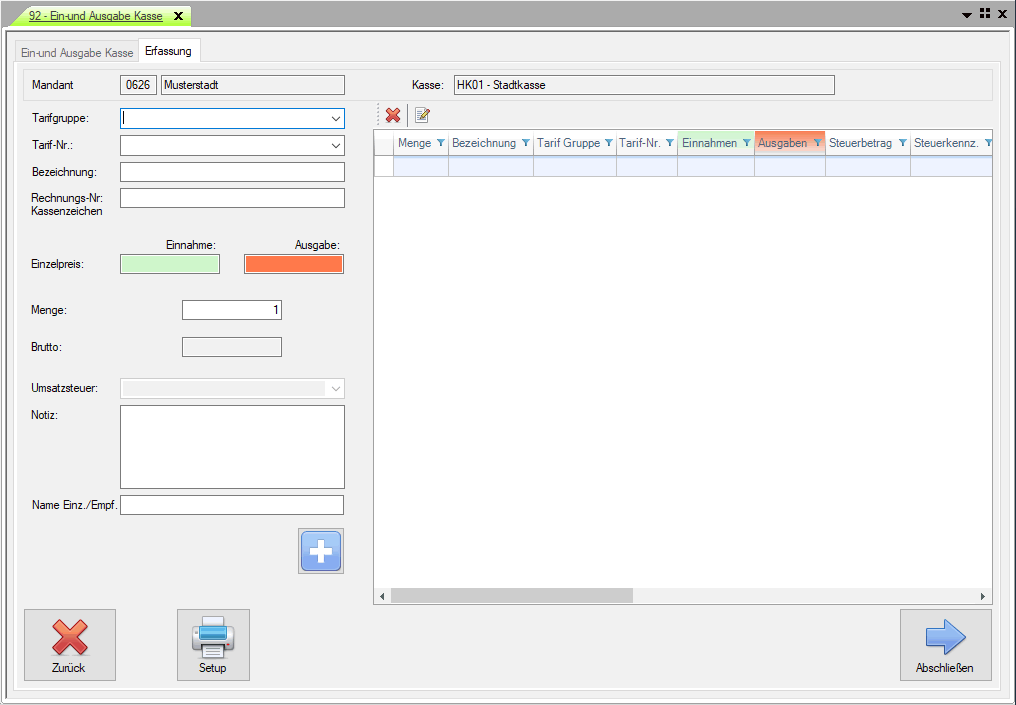Click the table's horizontal scrollbar
The image size is (1016, 705).
pyautogui.click(x=512, y=596)
